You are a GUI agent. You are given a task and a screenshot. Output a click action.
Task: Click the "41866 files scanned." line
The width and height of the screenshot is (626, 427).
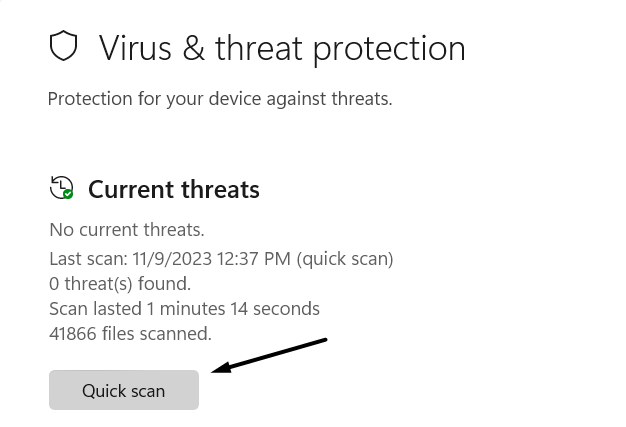click(130, 333)
